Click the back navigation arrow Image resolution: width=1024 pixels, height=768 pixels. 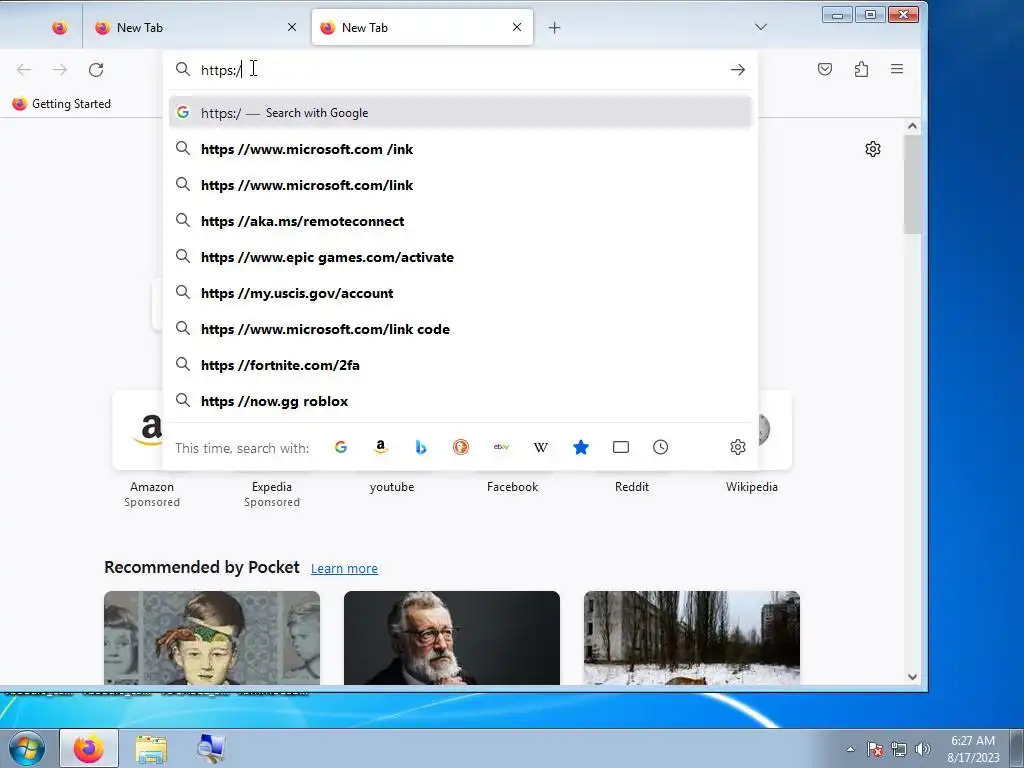pos(24,70)
